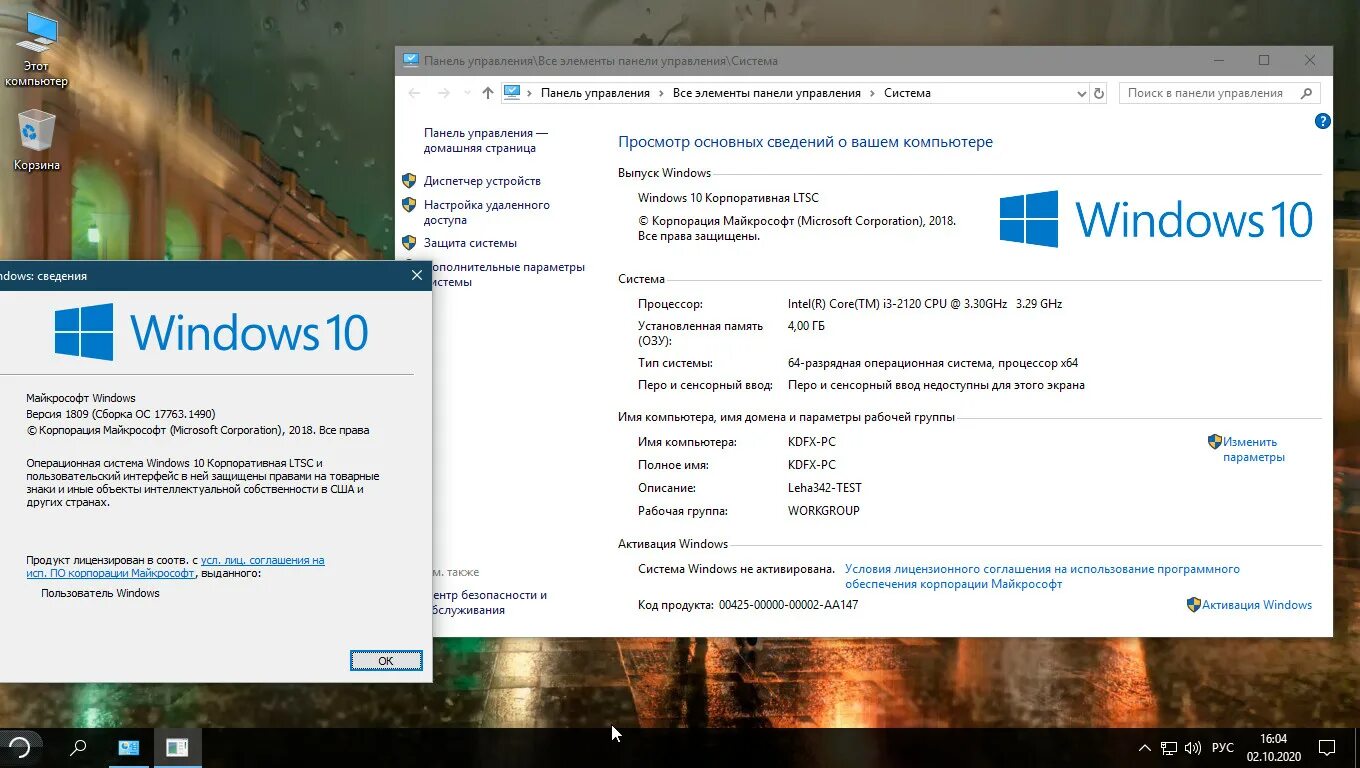Close the 'Windows: сведения' dialog

click(x=417, y=276)
